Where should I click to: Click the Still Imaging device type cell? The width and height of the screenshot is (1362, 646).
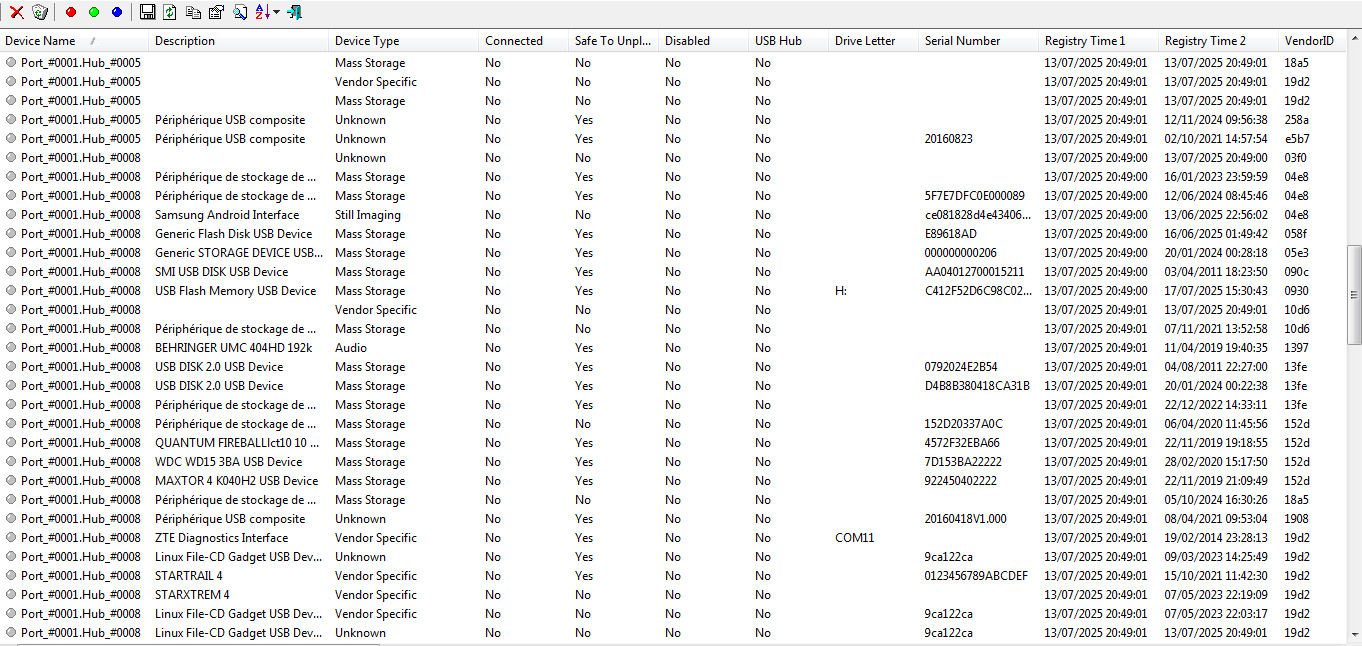368,215
